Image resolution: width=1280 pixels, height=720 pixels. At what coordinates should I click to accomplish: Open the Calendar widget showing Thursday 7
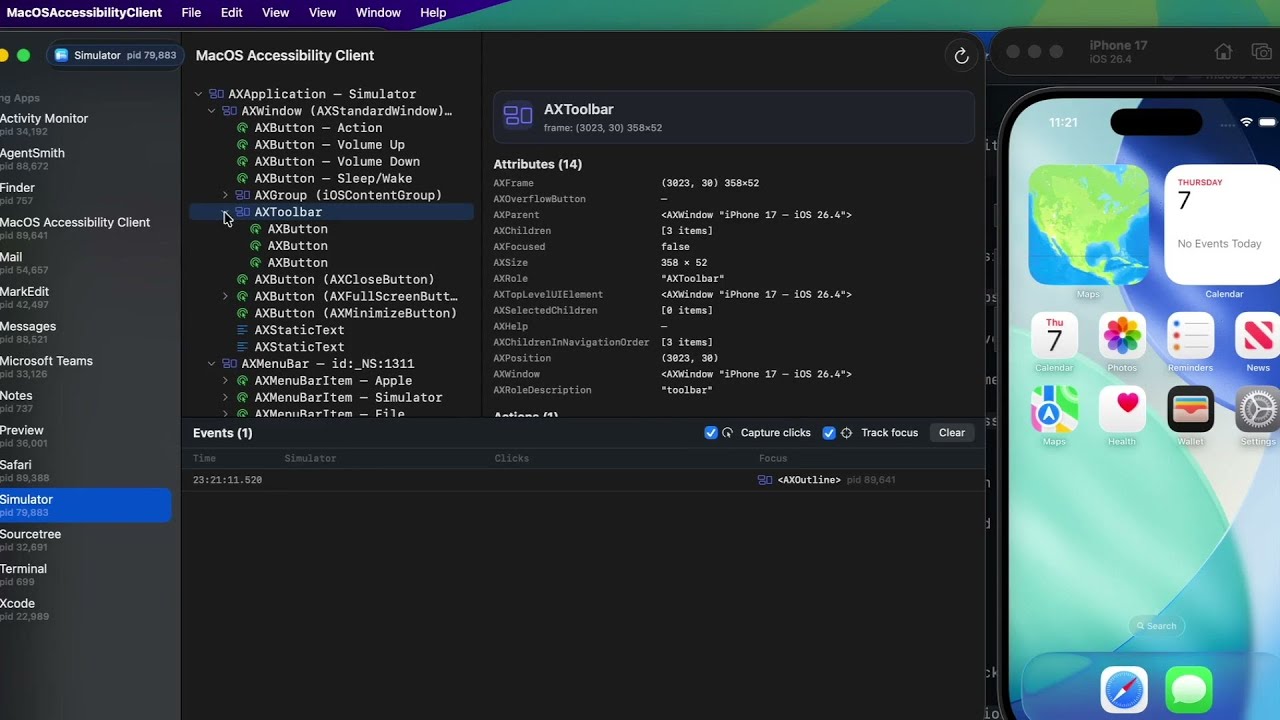click(x=1223, y=225)
